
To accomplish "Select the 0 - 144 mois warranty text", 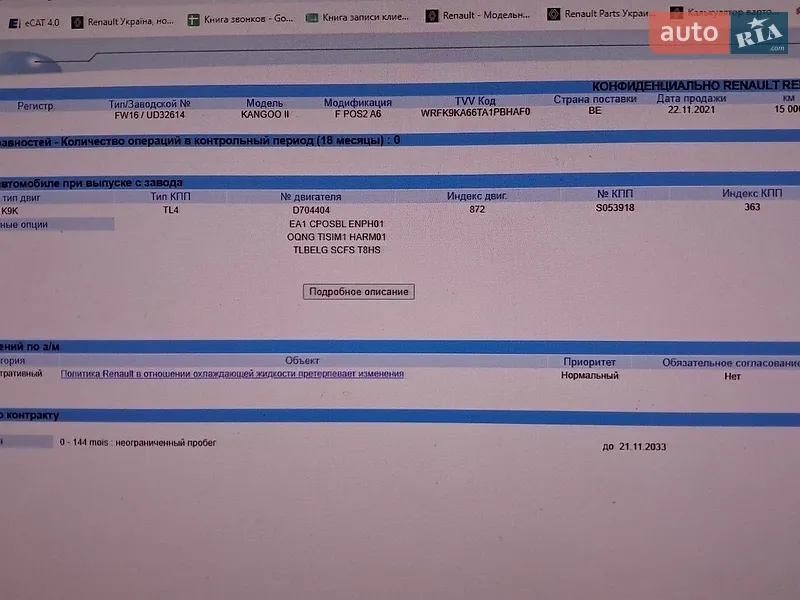I will (x=138, y=443).
